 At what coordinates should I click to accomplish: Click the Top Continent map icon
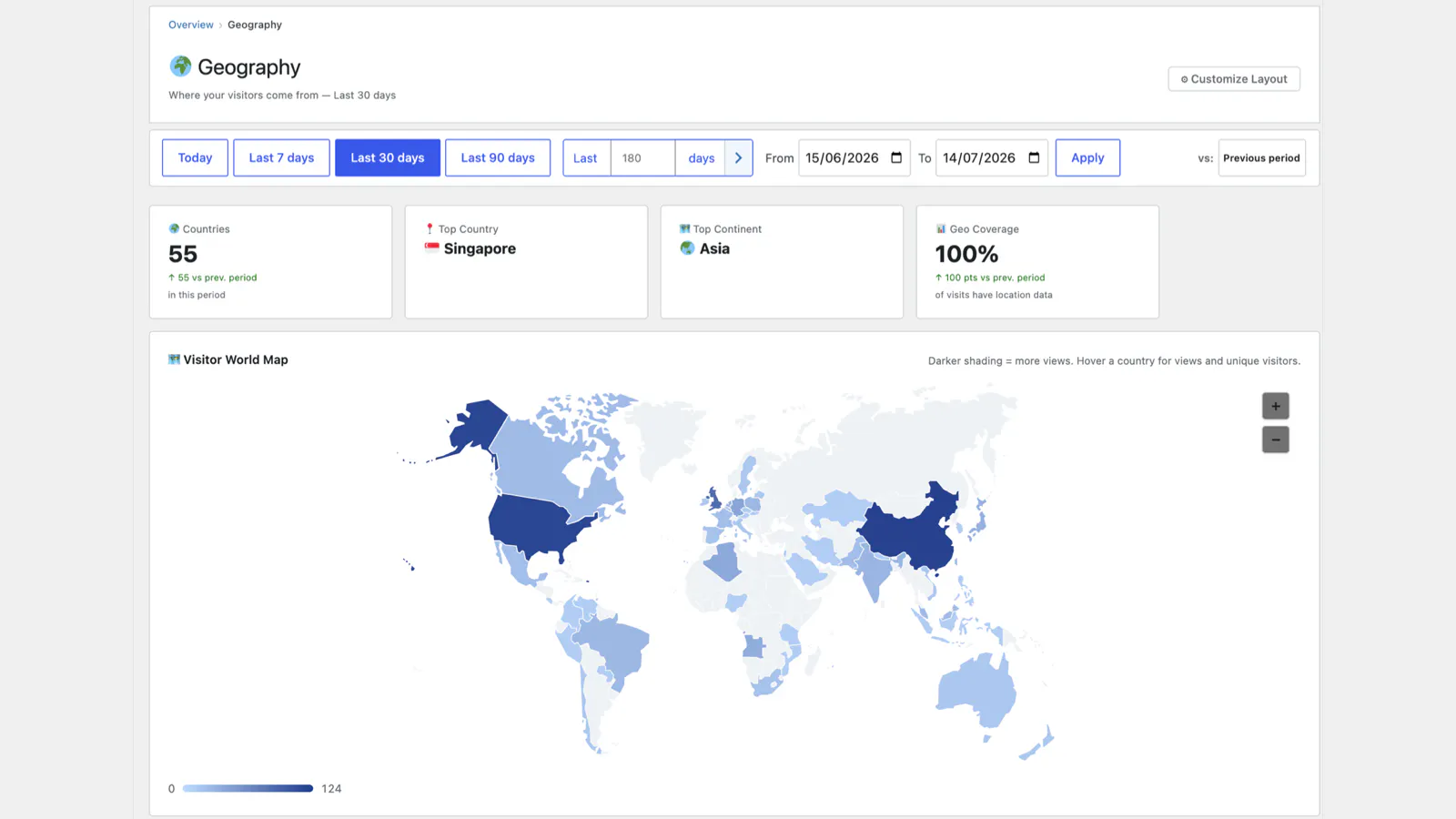[684, 228]
